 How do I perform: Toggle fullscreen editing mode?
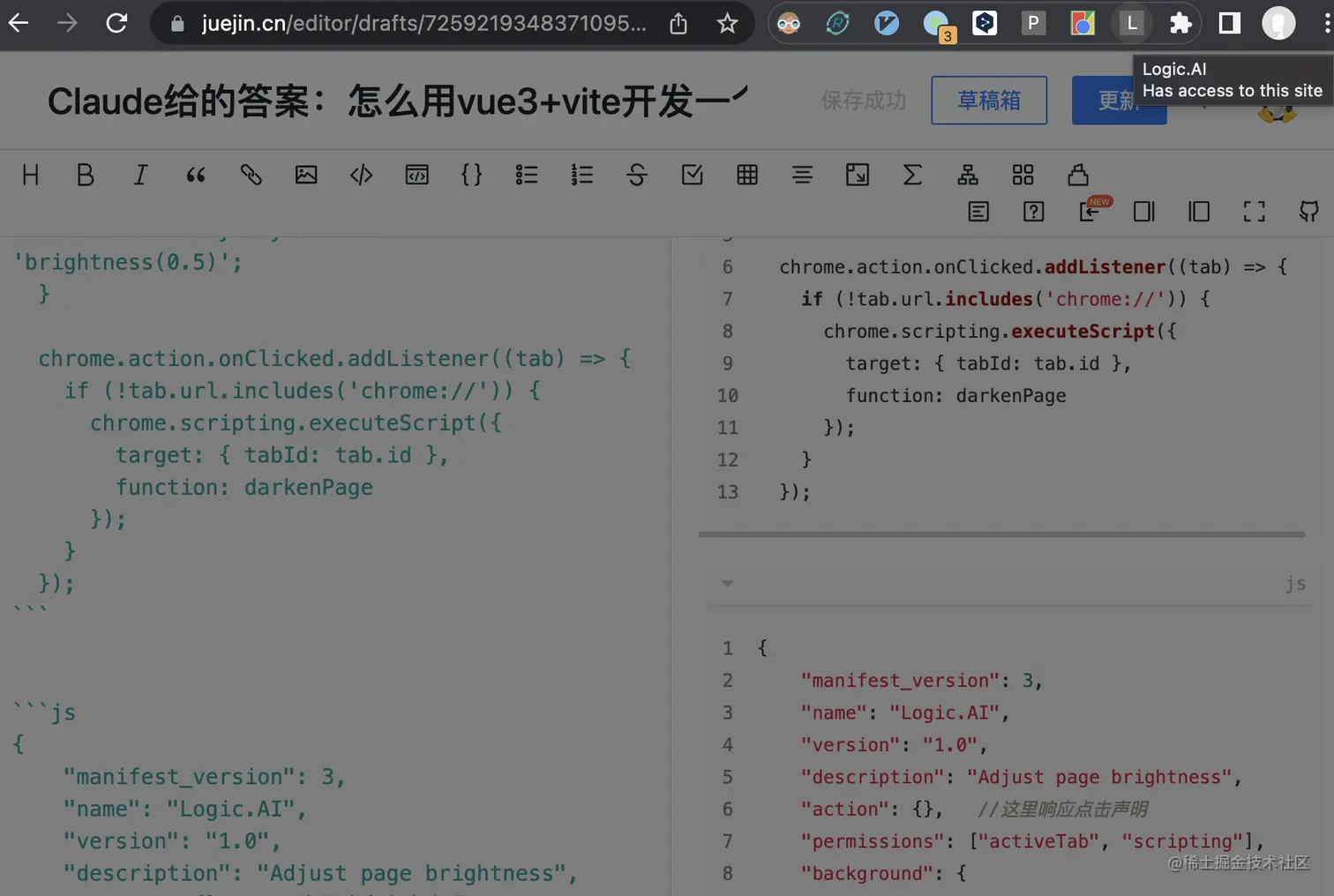click(1254, 212)
